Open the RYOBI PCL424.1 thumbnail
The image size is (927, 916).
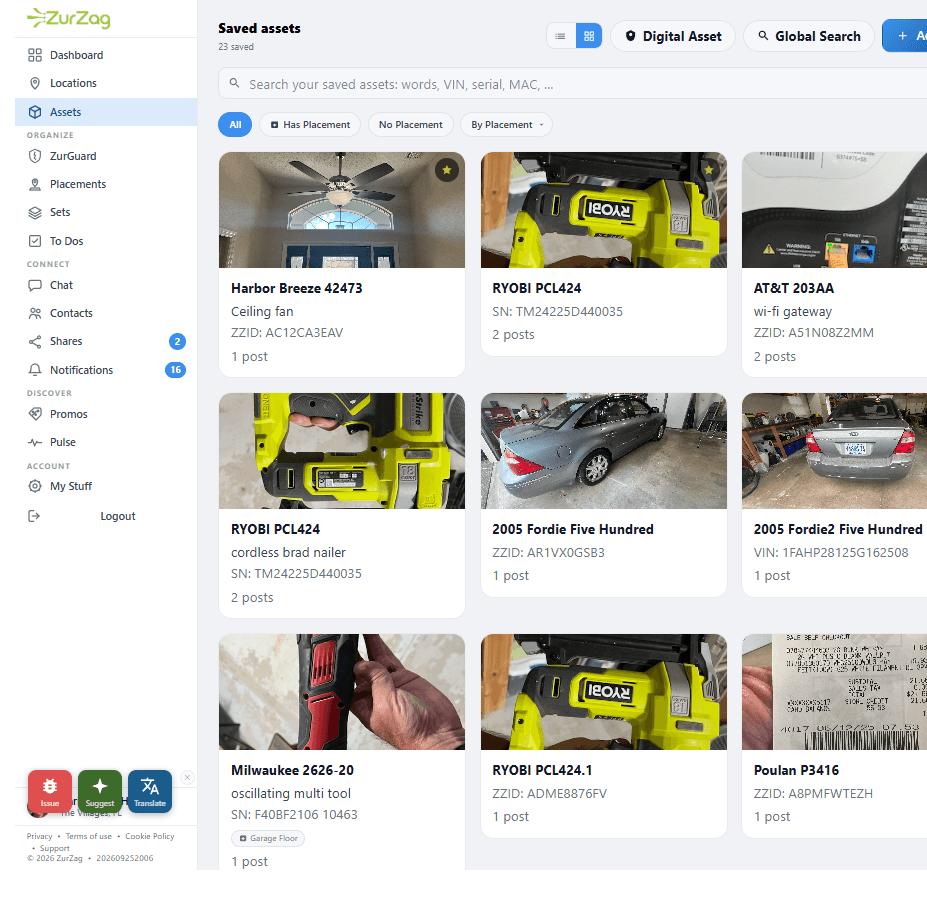click(x=604, y=692)
